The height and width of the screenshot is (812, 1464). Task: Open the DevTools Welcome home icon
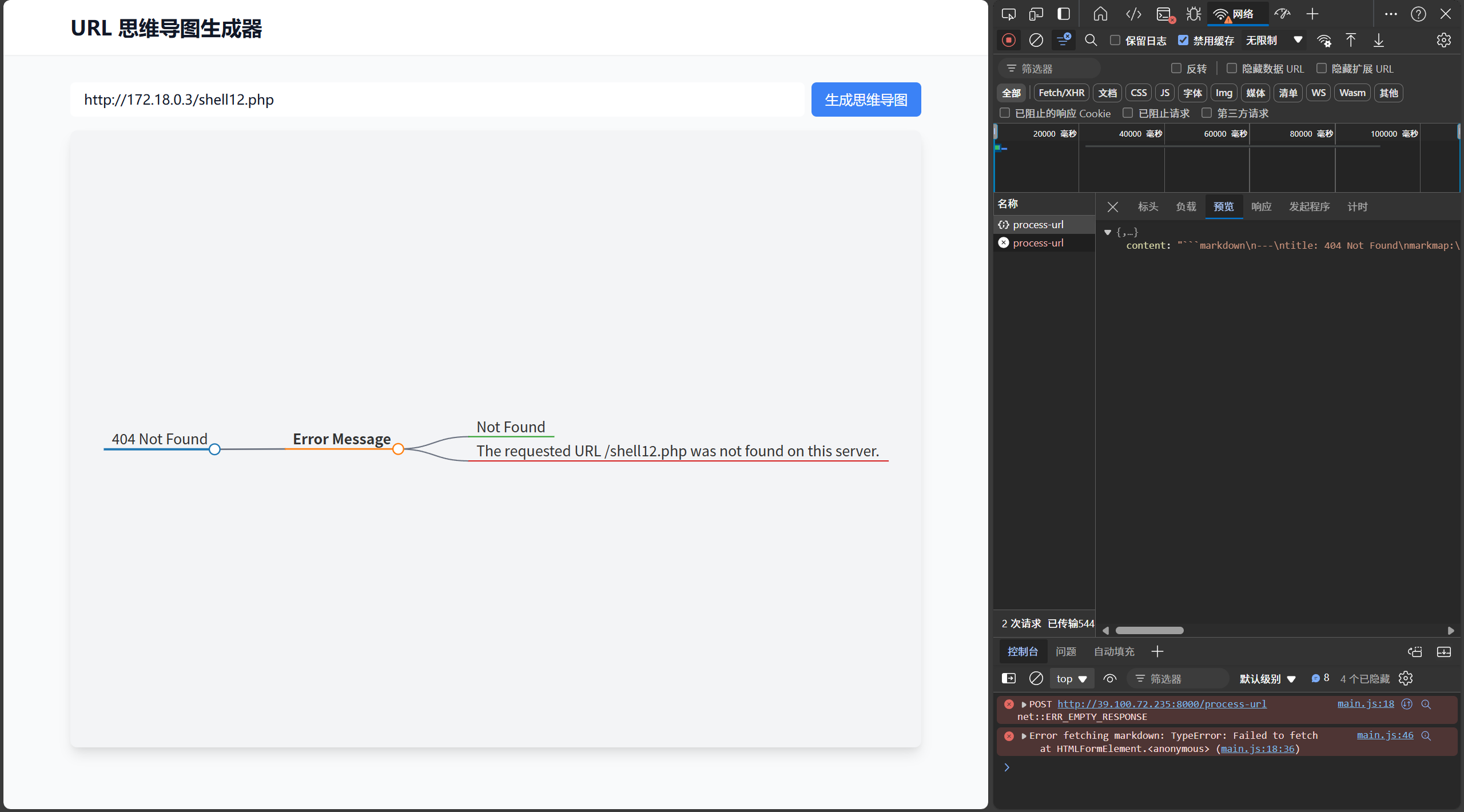point(1100,14)
